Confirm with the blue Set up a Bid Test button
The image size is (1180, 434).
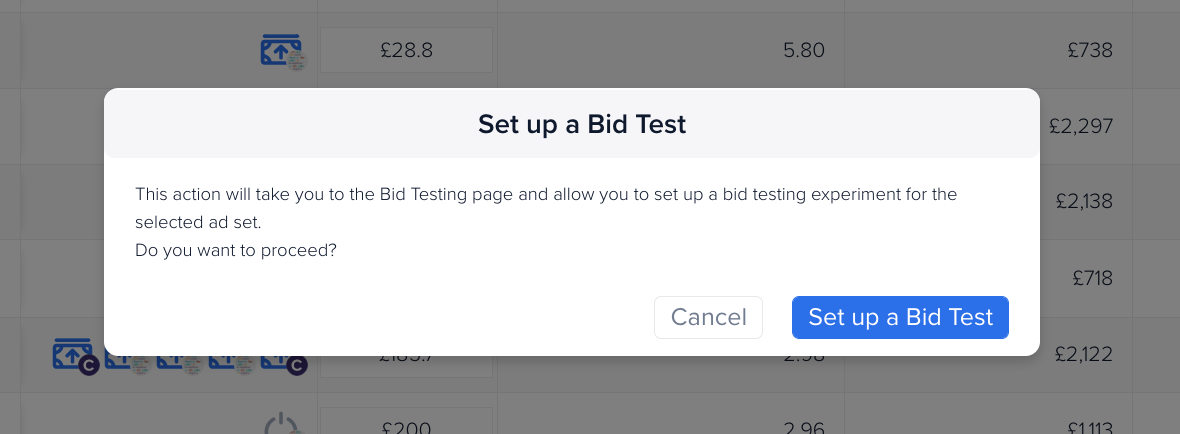(x=900, y=317)
